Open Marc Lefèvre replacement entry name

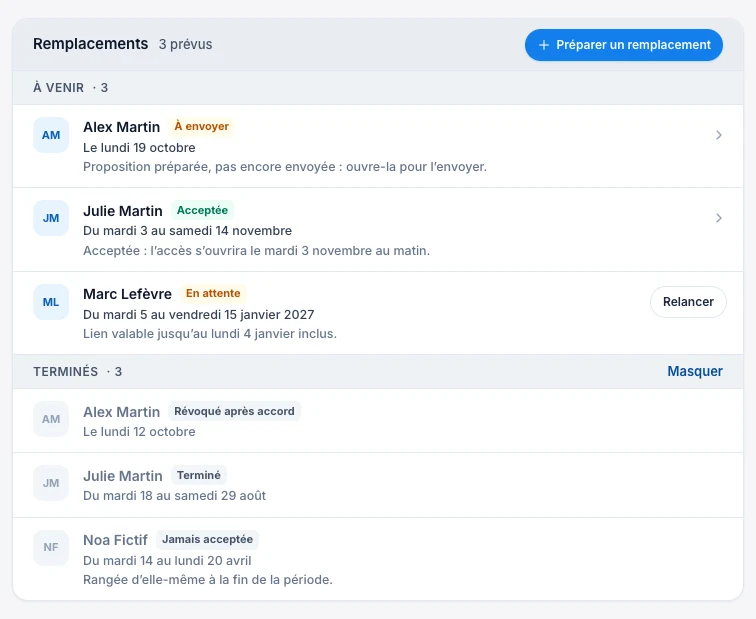tap(127, 294)
